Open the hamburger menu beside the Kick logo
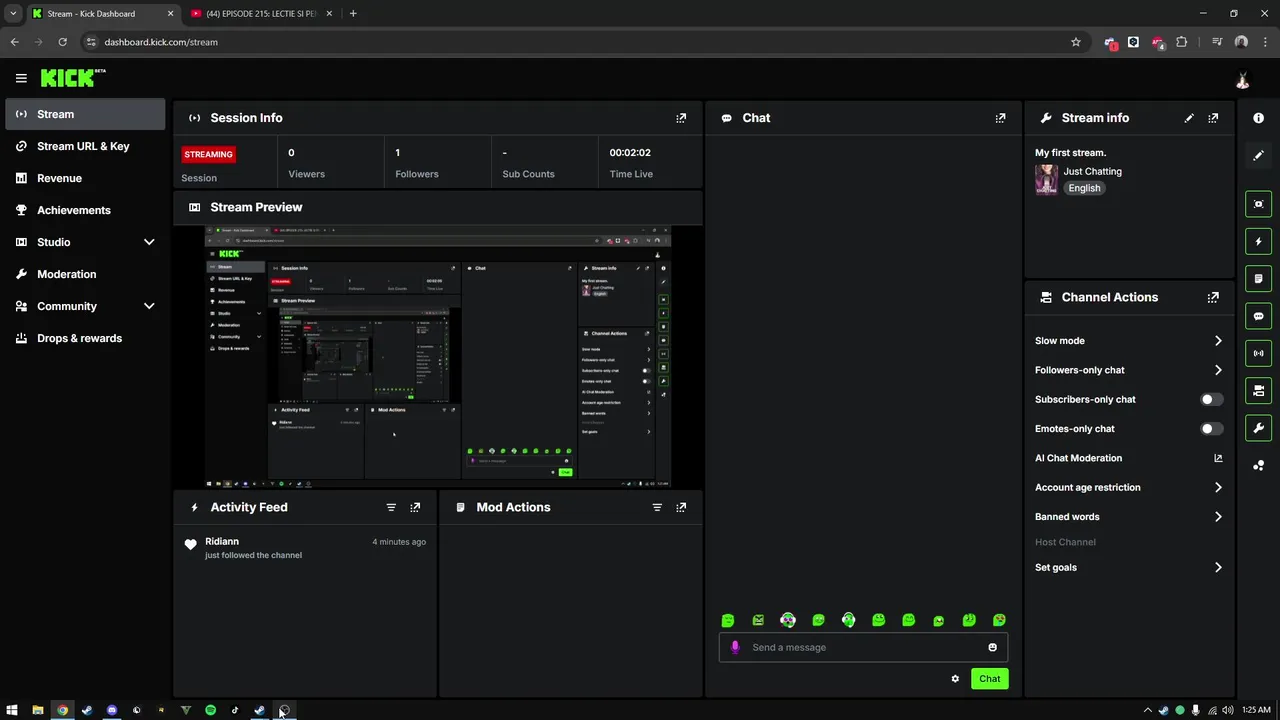This screenshot has height=720, width=1280. click(x=21, y=78)
